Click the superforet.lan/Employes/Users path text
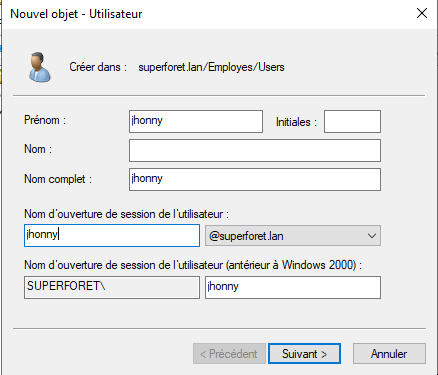 (x=211, y=67)
